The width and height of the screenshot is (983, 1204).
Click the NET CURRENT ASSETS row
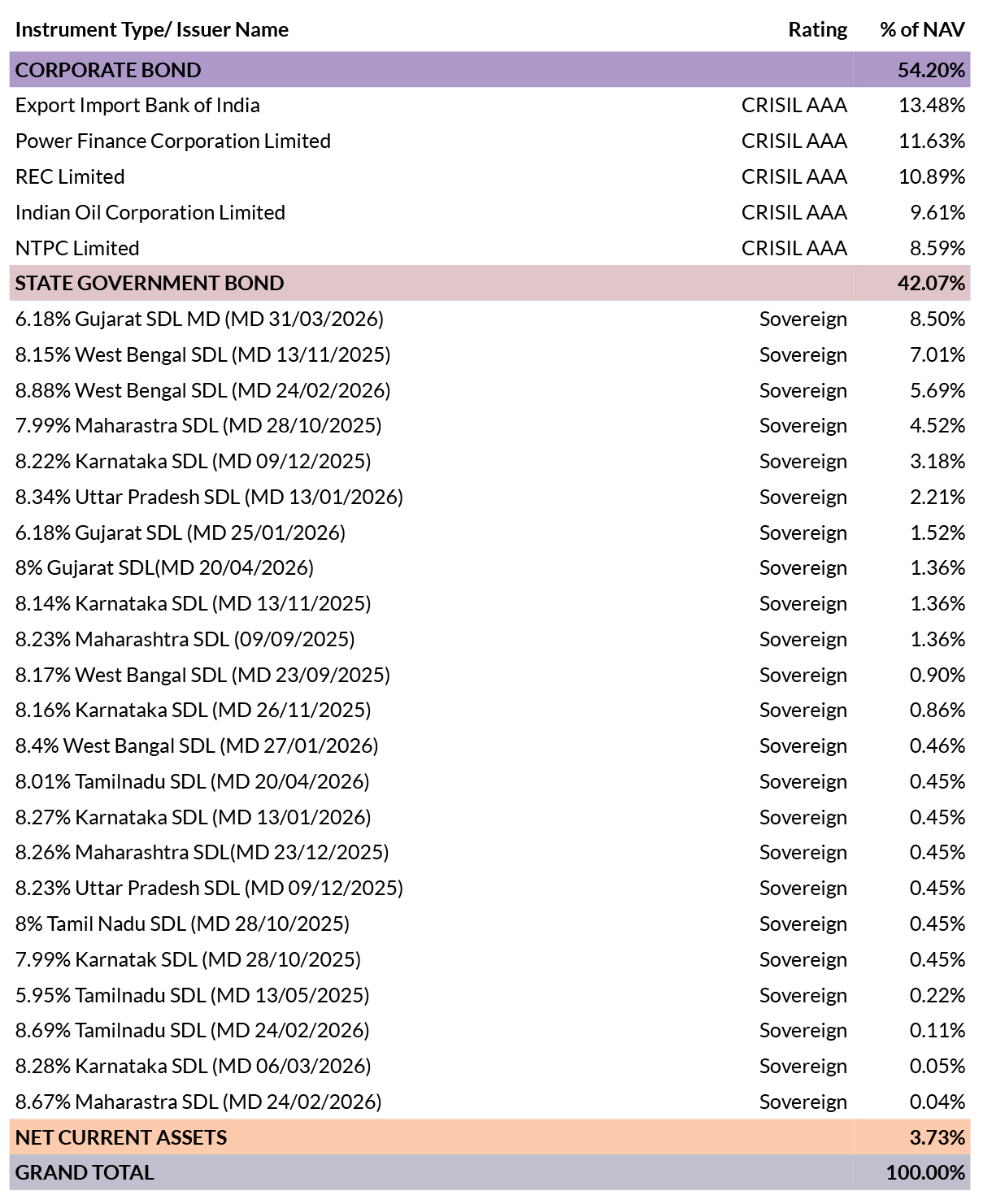[489, 1137]
